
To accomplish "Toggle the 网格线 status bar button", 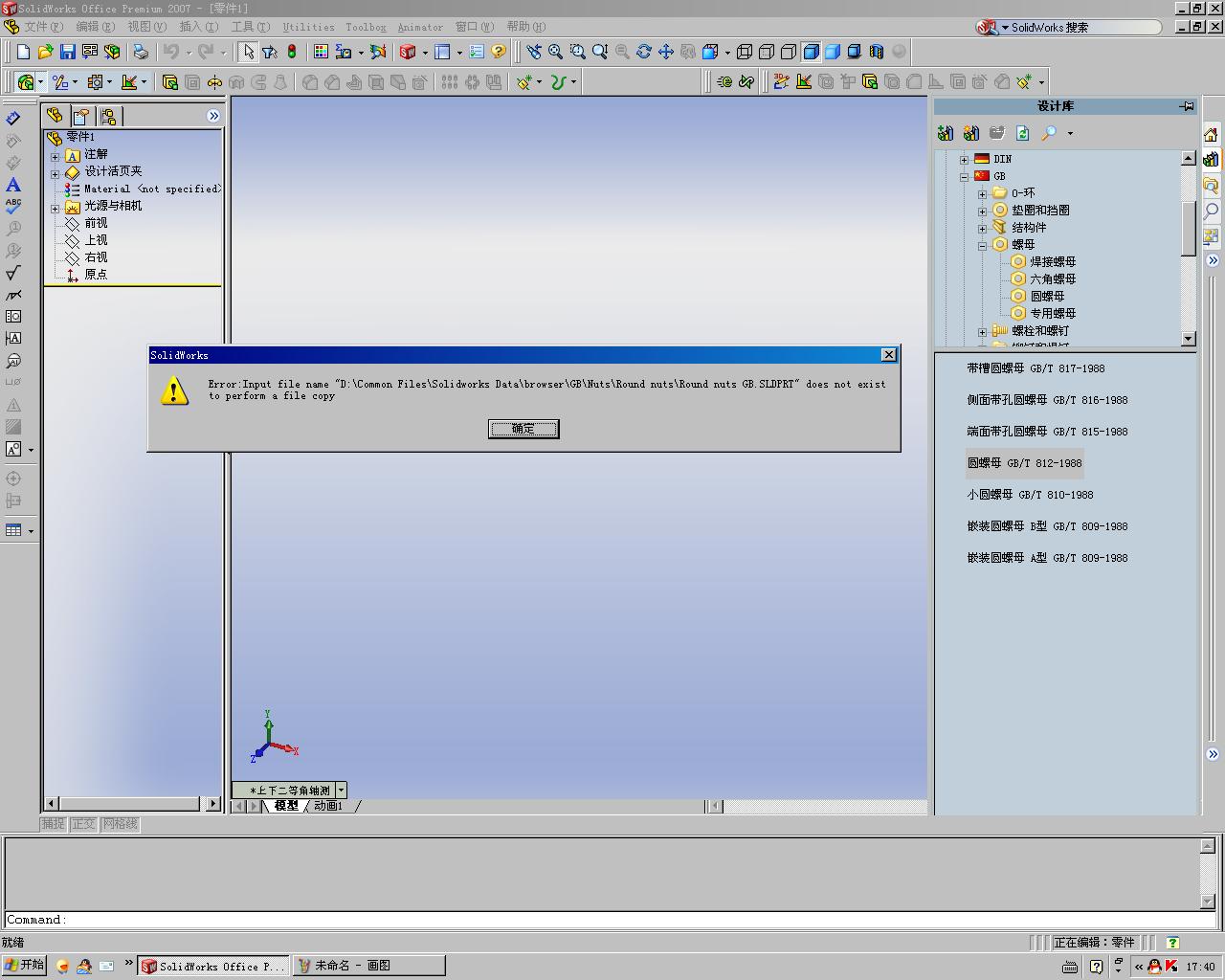I will pos(121,824).
